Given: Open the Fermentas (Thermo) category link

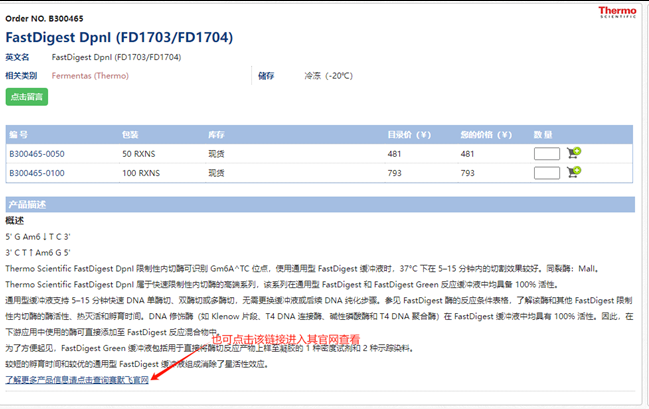Looking at the screenshot, I should (x=90, y=76).
